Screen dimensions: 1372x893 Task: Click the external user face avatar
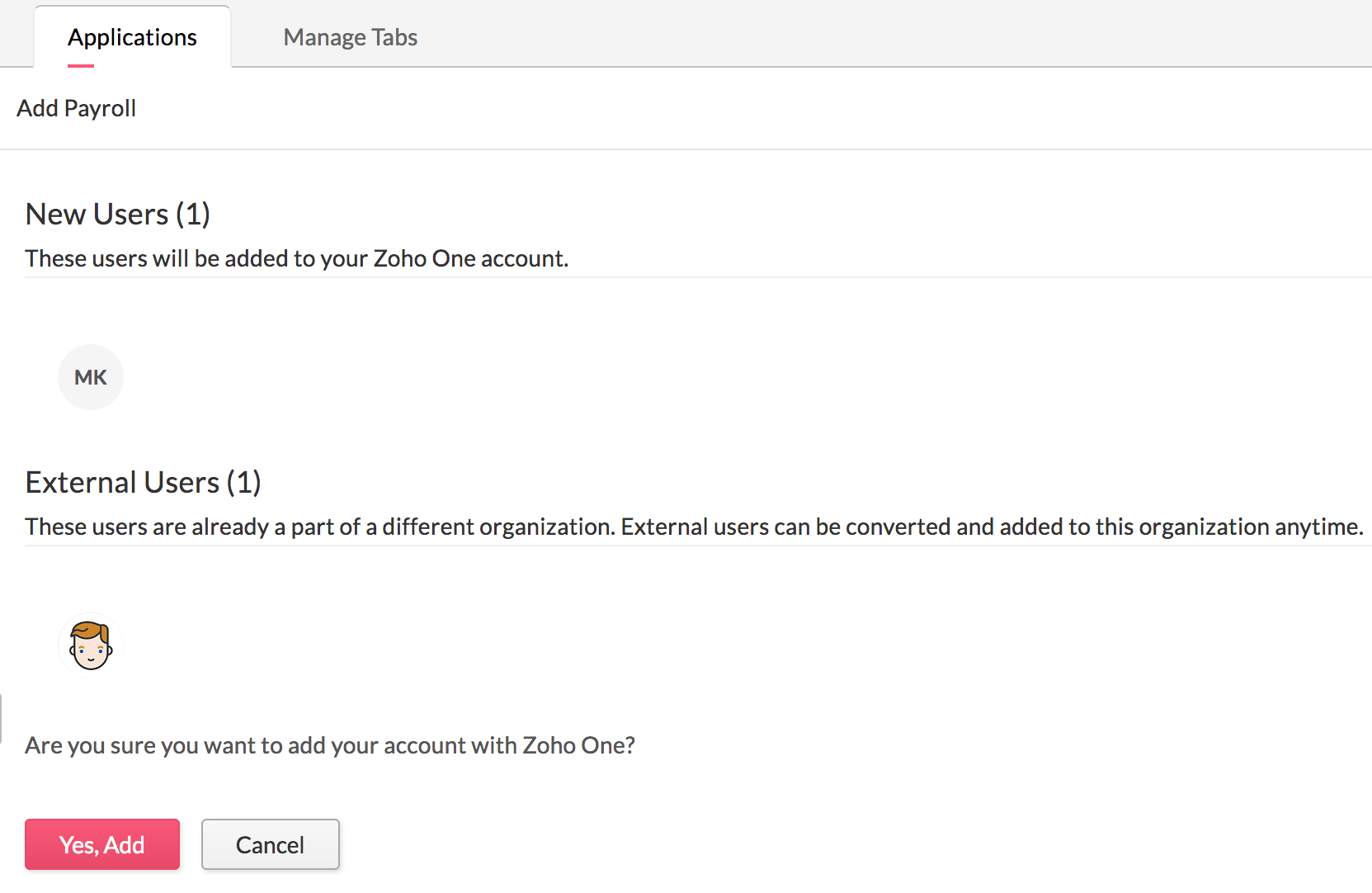tap(91, 645)
